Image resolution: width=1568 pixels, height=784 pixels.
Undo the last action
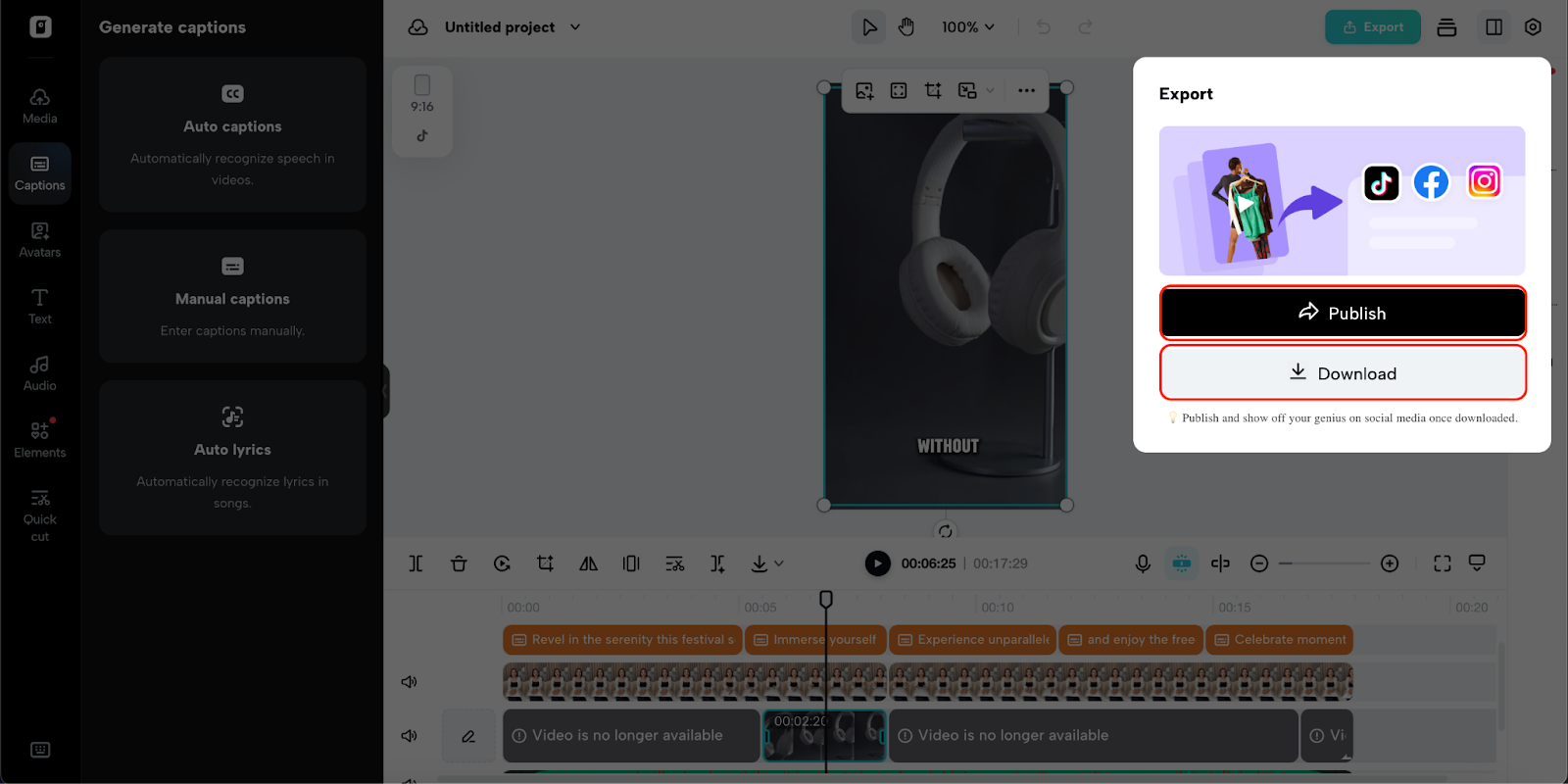coord(1044,27)
